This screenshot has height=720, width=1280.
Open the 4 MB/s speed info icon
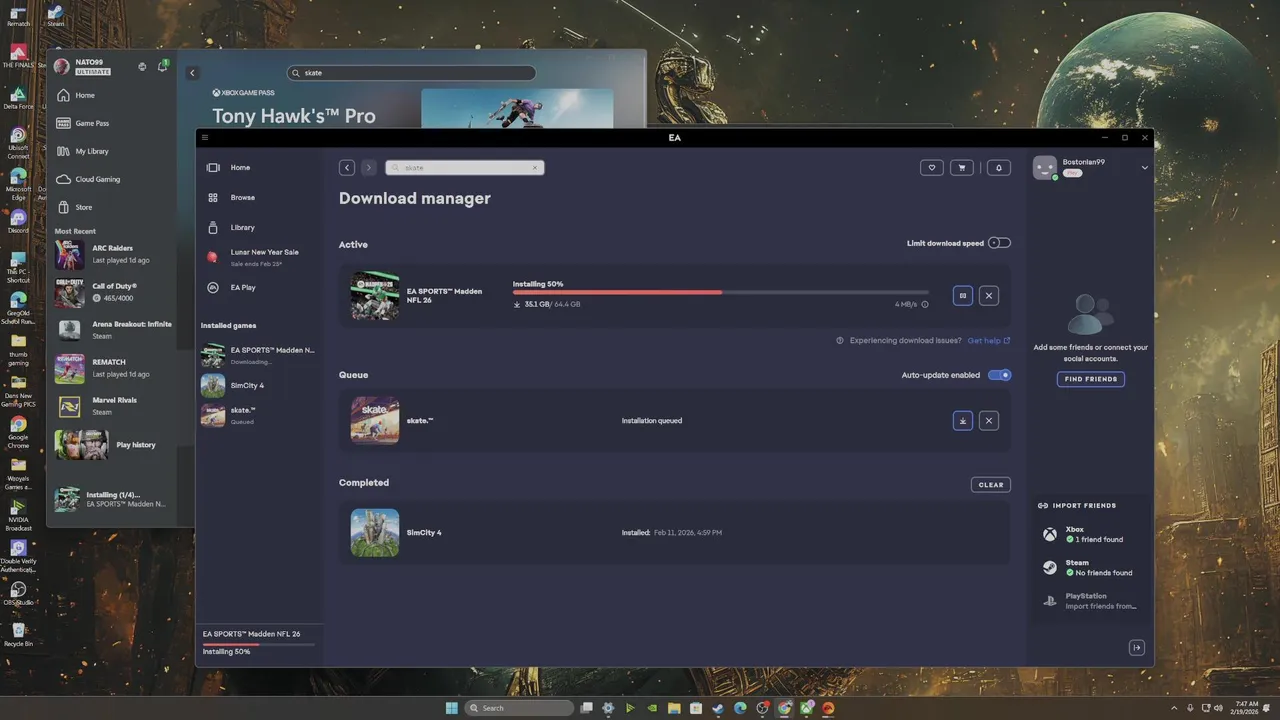tap(925, 304)
